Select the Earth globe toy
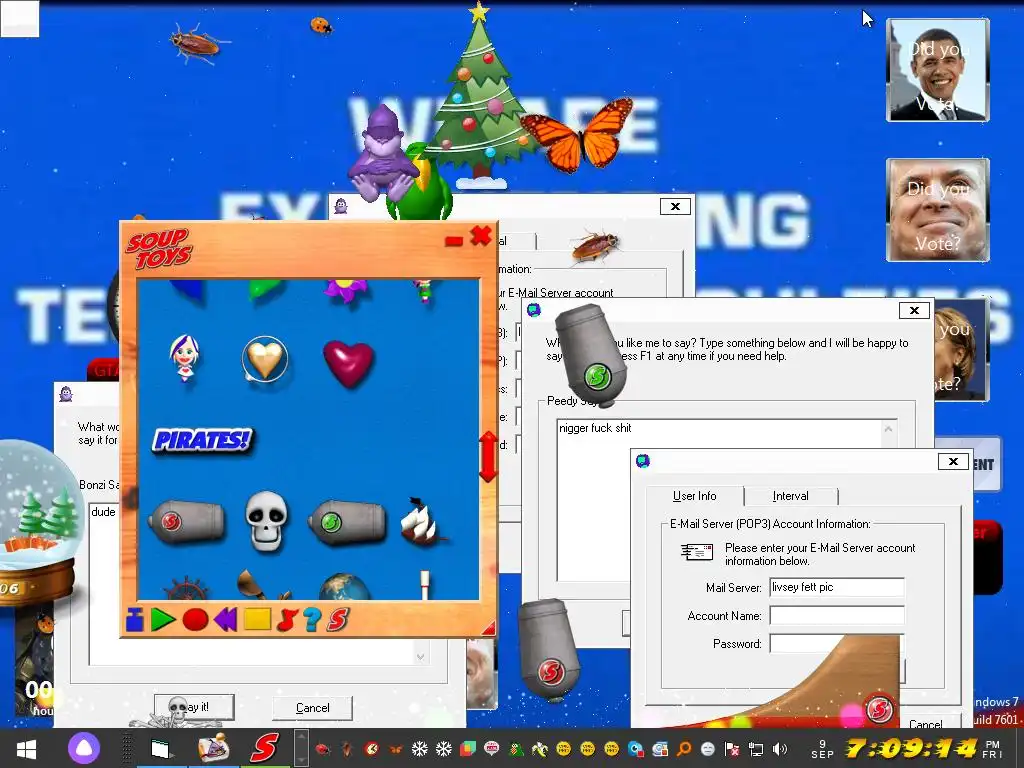 pos(345,586)
